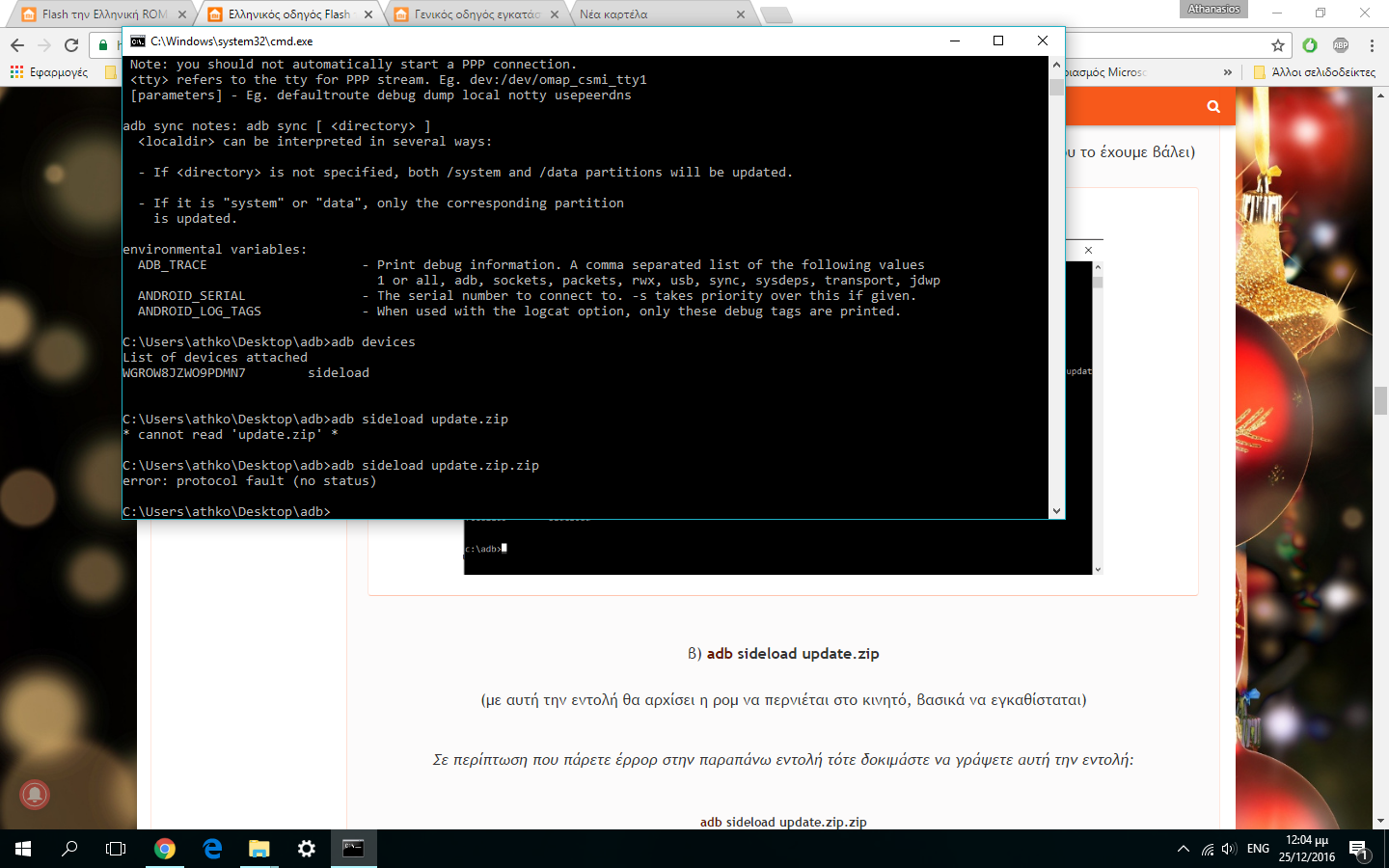The height and width of the screenshot is (868, 1389).
Task: Click "environmental variables:" heading in cmd
Action: pyautogui.click(x=215, y=250)
